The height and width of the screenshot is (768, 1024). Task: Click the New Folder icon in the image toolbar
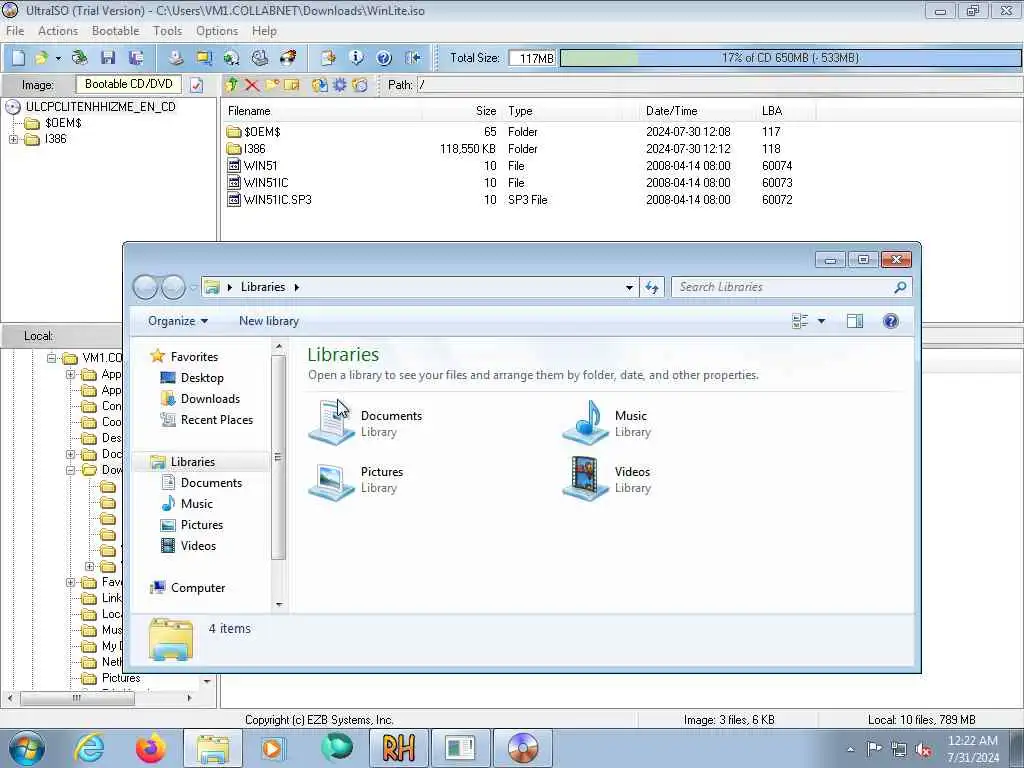(x=272, y=85)
